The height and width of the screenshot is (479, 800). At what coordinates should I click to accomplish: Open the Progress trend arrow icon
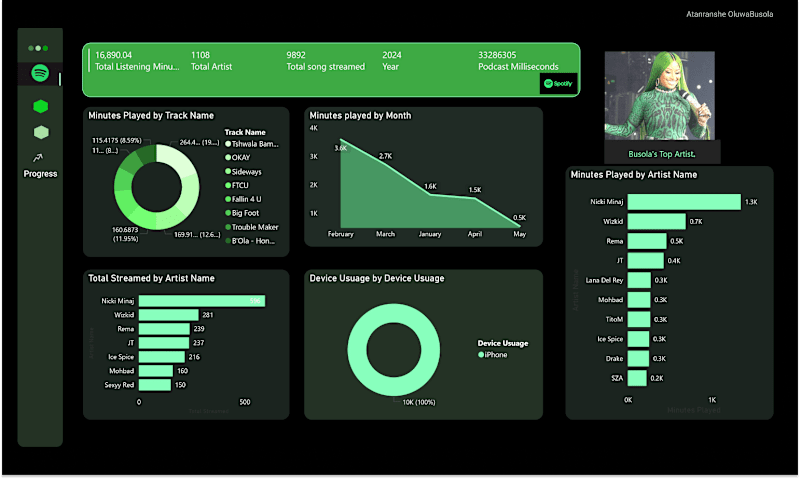click(38, 158)
